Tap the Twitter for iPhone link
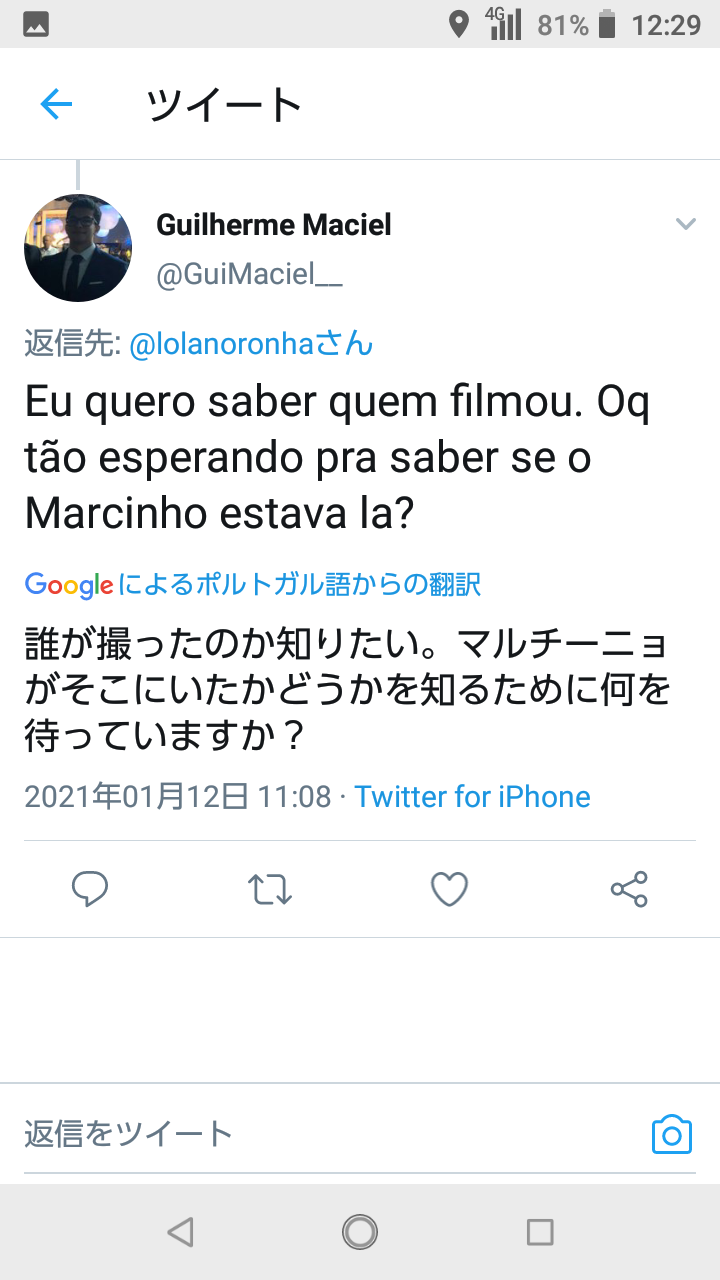 [472, 796]
